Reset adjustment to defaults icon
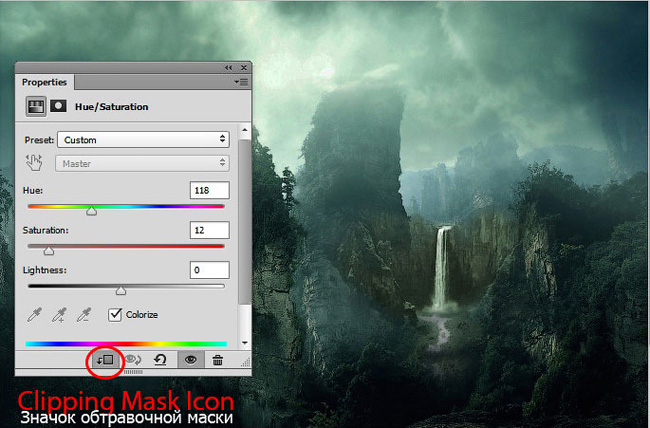 (160, 360)
